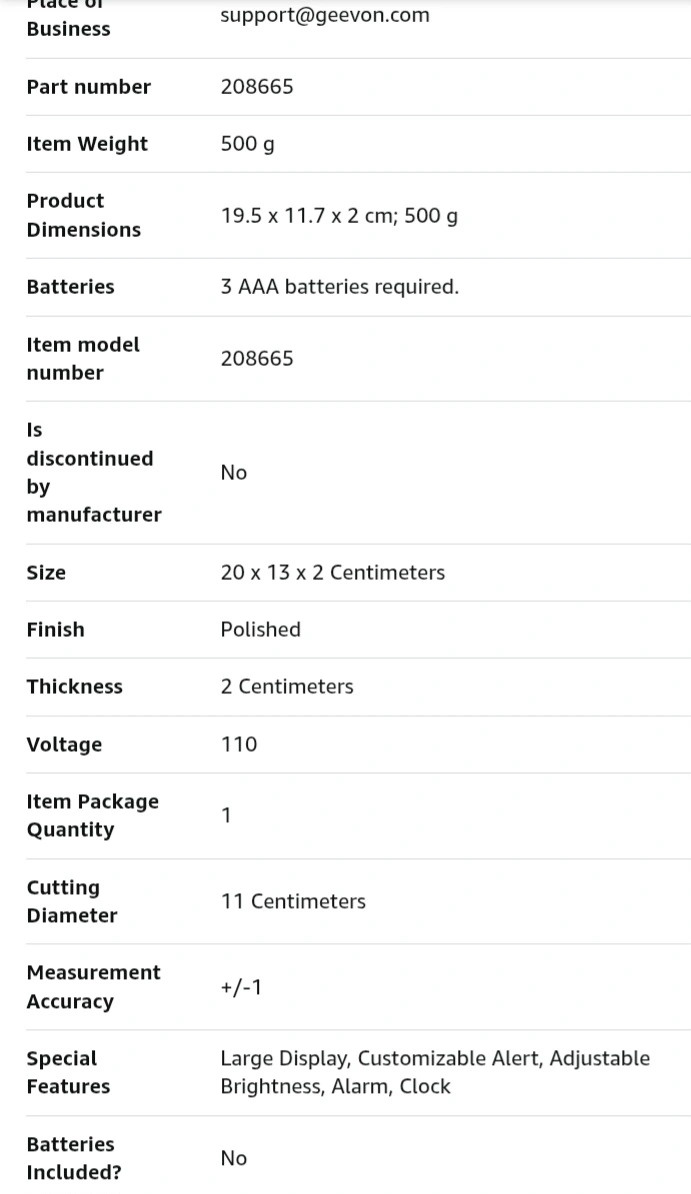The height and width of the screenshot is (1194, 691).
Task: Select the Special Features description text
Action: tap(435, 1073)
